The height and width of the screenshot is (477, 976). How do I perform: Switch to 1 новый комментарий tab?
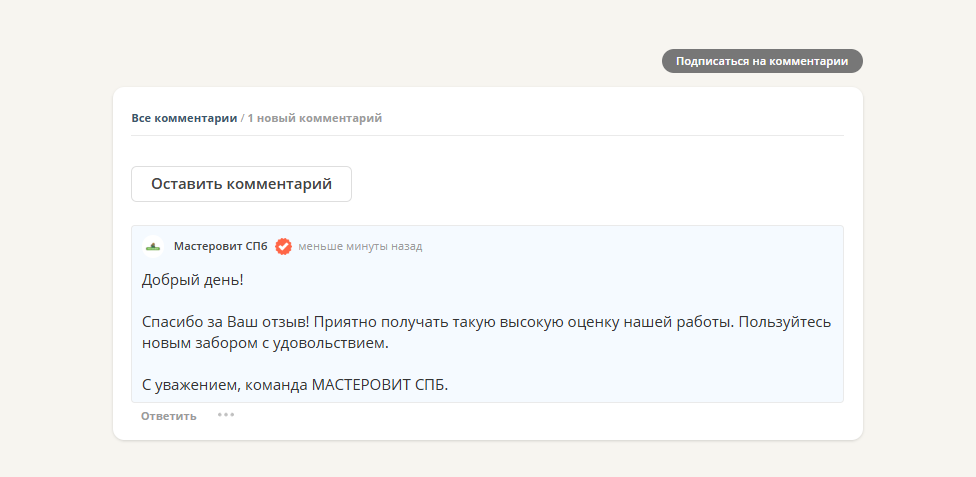tap(315, 118)
